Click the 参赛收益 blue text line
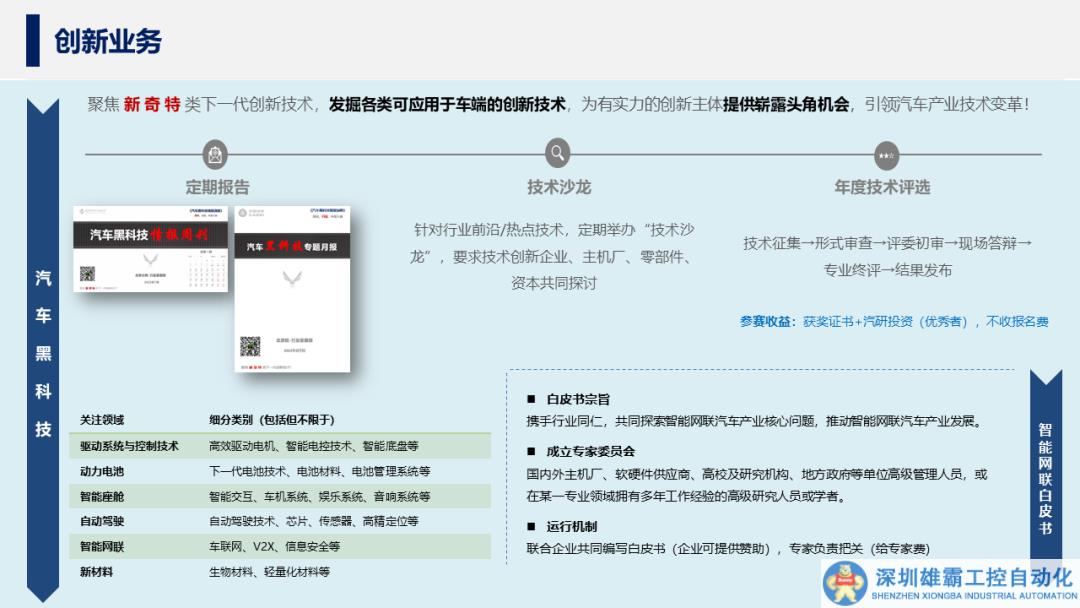Screen dimensions: 1080x608 [x=893, y=321]
